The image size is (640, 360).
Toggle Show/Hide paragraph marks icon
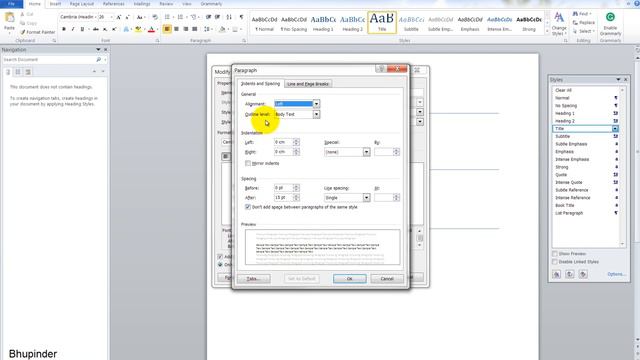click(241, 17)
